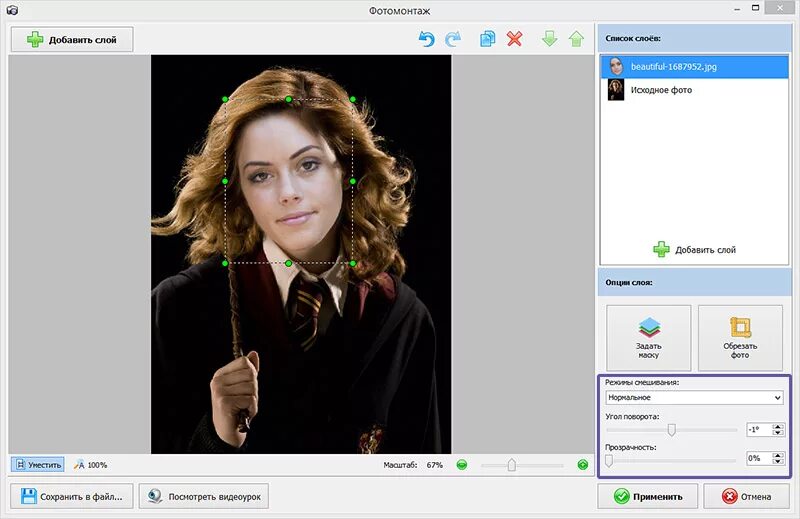Toggle the Уместить fit-to-window button
The width and height of the screenshot is (800, 519).
38,464
